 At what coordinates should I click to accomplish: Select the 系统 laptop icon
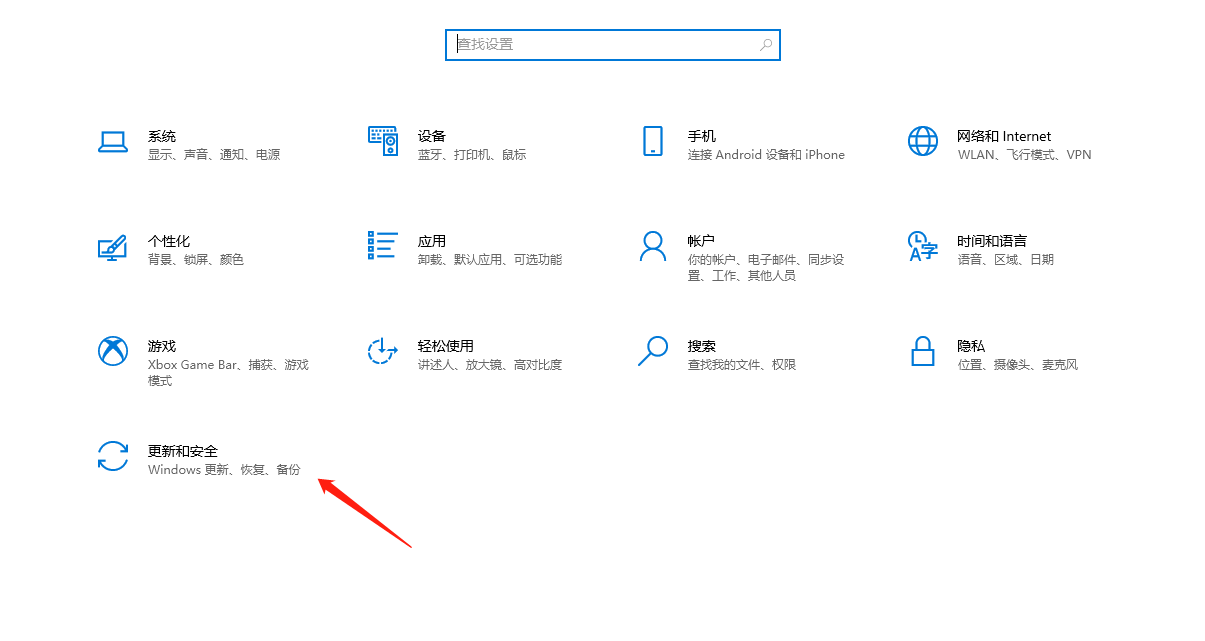pos(113,143)
